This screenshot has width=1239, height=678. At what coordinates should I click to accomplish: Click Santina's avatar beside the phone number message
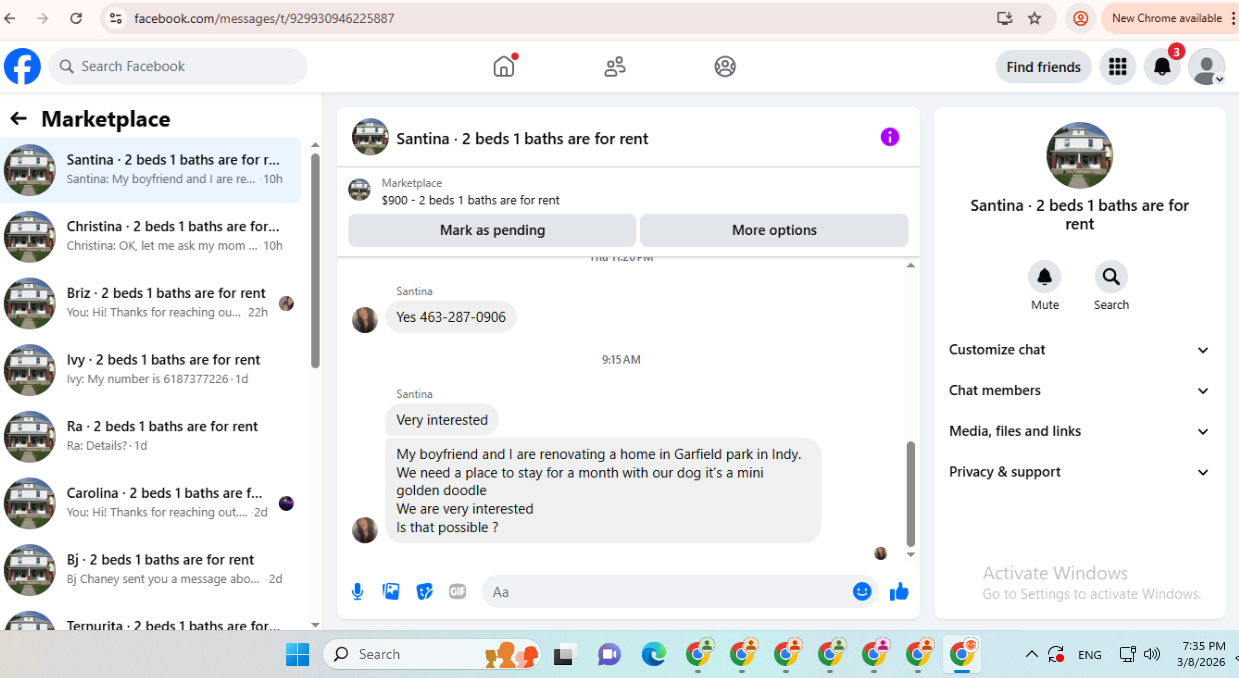coord(365,320)
